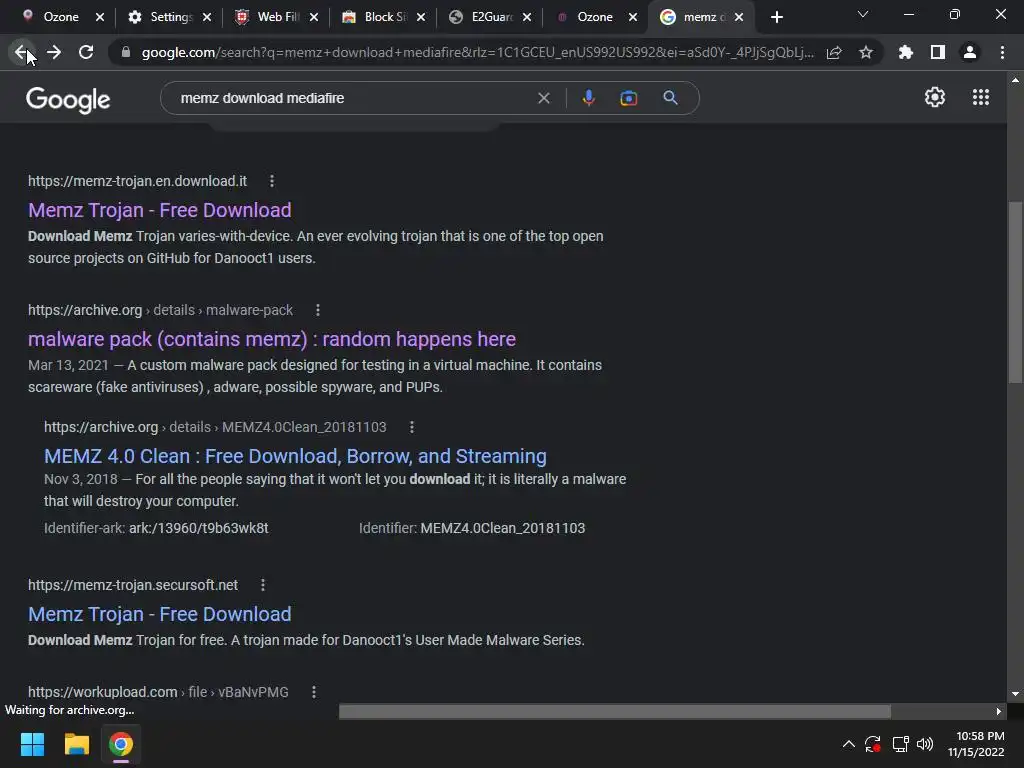
Task: Open a new tab with the plus button
Action: click(776, 17)
